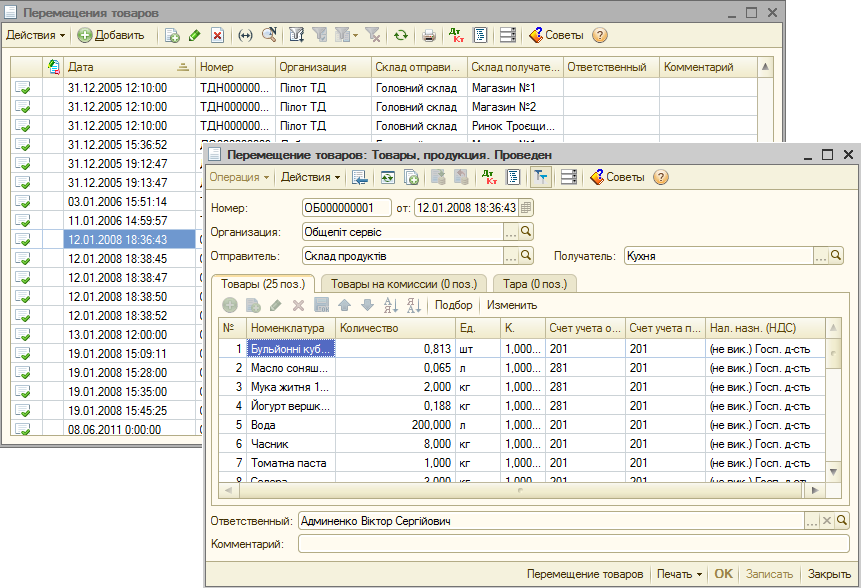
Task: Open search by number magnifier icon
Action: click(269, 35)
